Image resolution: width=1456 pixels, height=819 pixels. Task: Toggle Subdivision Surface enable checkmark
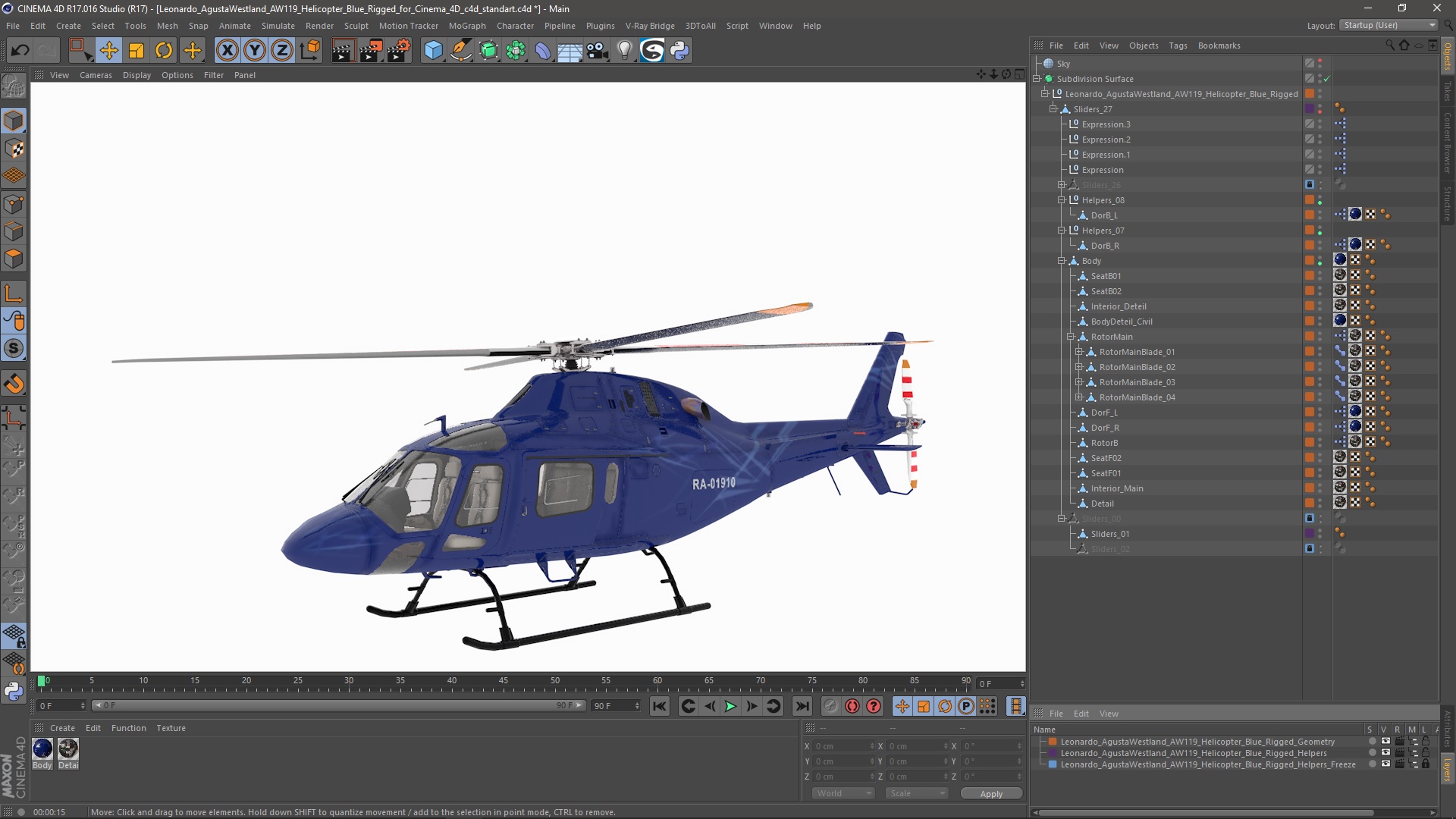(x=1327, y=79)
